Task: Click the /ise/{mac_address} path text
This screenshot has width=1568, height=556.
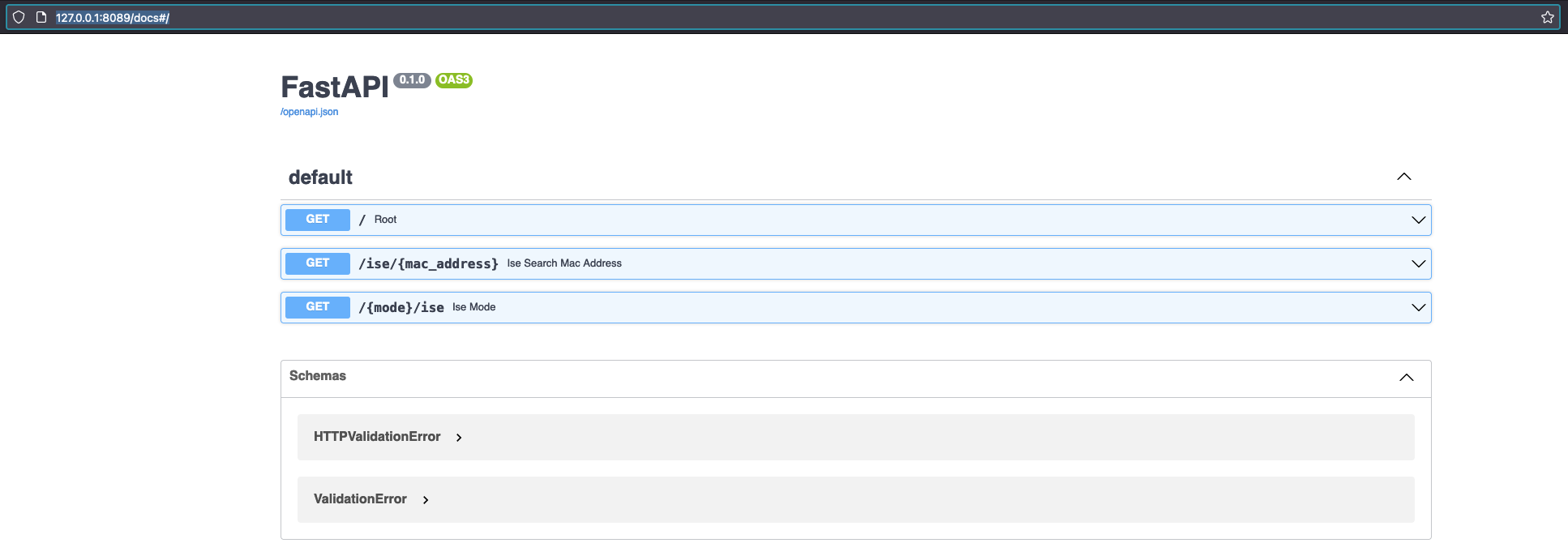Action: [428, 263]
